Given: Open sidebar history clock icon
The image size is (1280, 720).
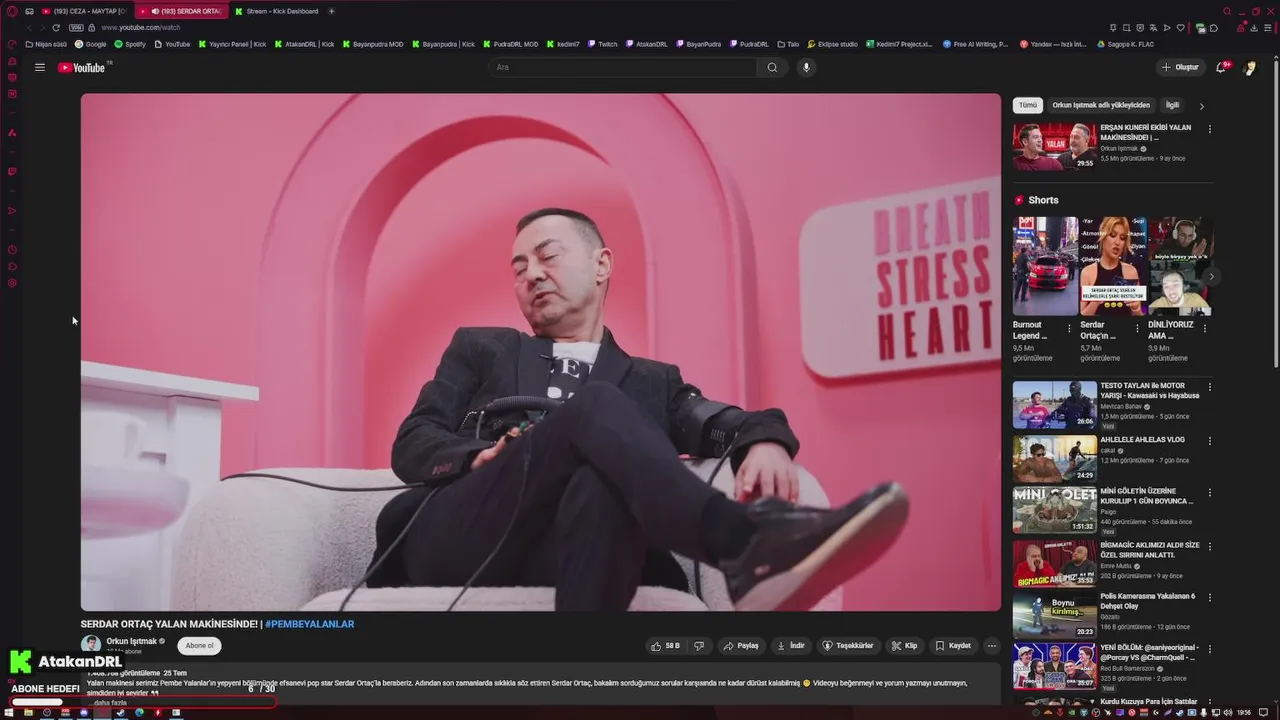Looking at the screenshot, I should point(12,250).
